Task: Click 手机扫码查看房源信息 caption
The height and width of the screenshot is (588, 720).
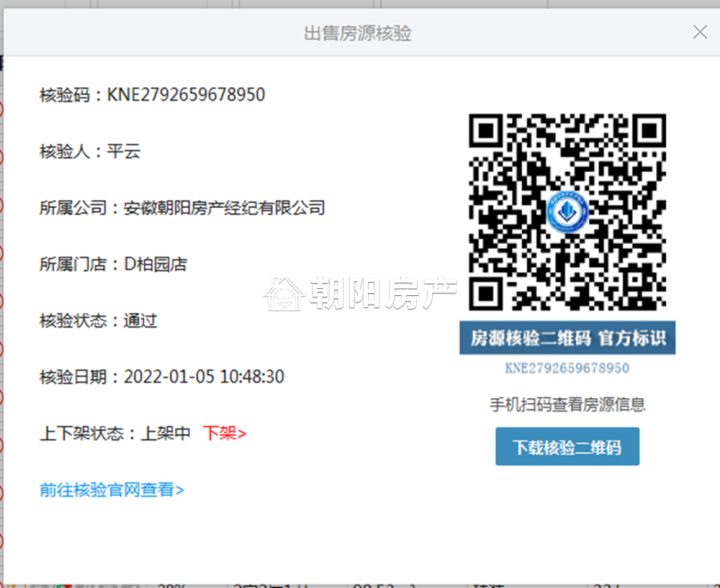Action: [x=568, y=404]
